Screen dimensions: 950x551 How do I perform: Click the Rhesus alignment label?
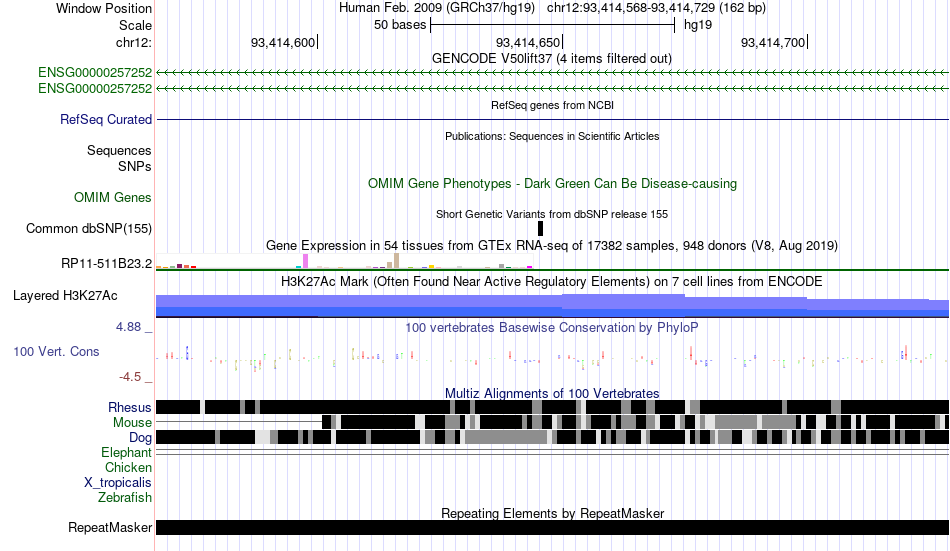pos(130,407)
